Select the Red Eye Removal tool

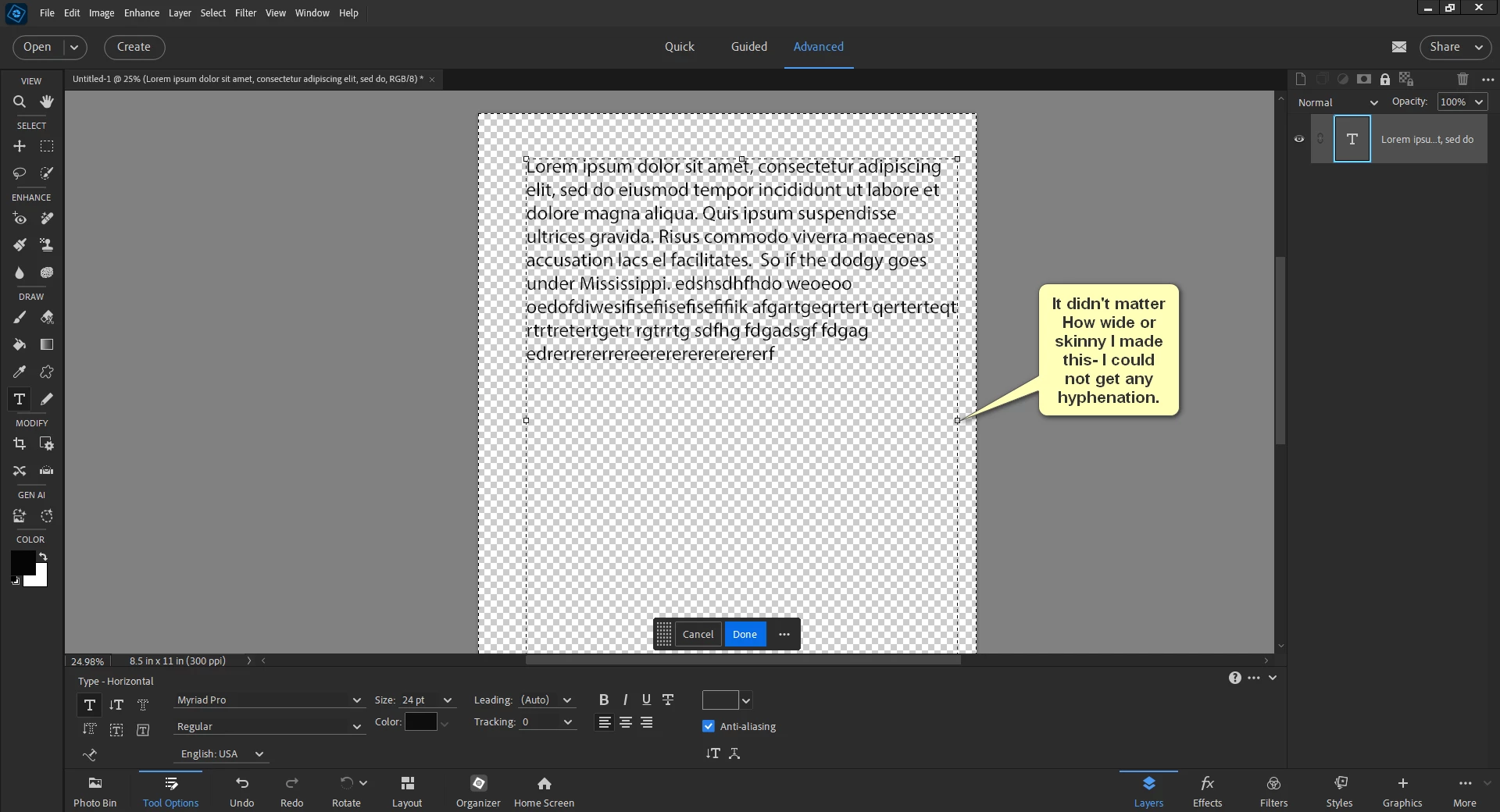(x=20, y=219)
